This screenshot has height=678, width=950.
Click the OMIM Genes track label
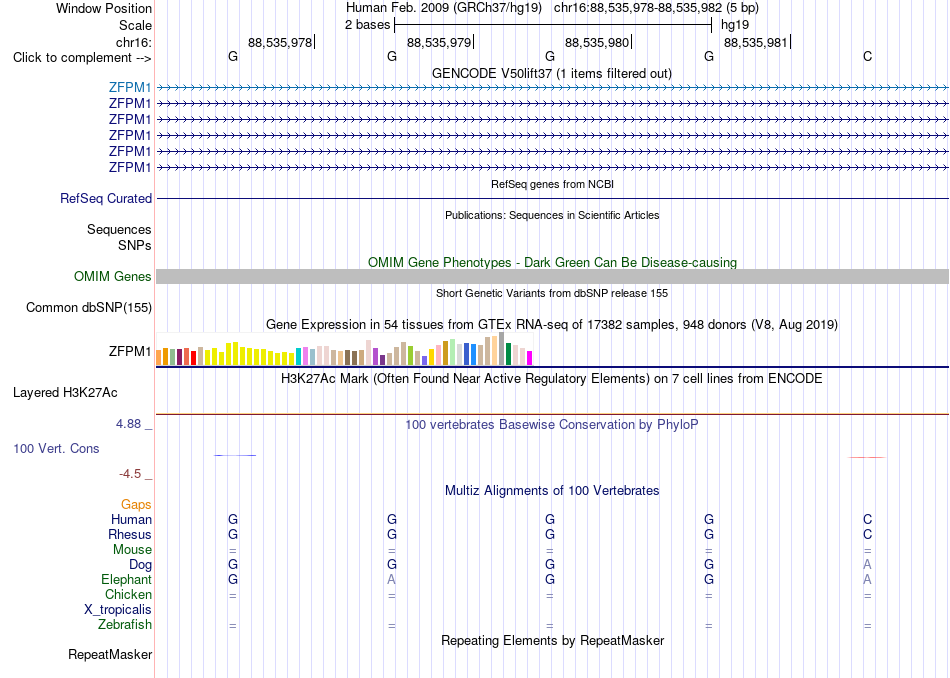pos(112,276)
